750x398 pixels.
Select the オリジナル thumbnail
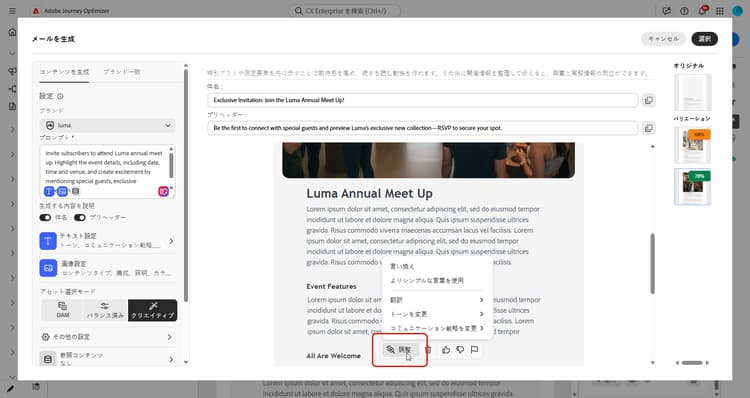[x=693, y=92]
